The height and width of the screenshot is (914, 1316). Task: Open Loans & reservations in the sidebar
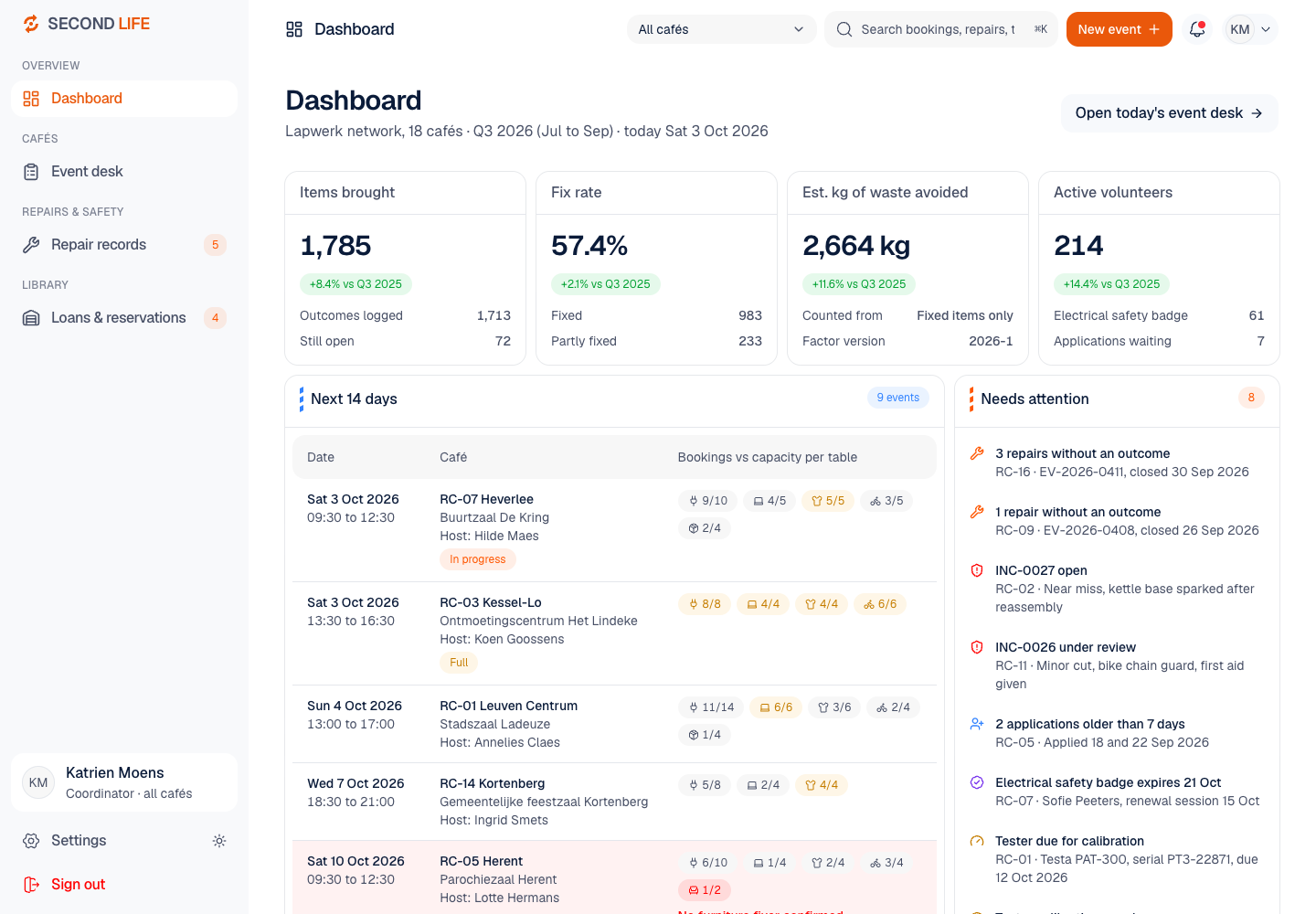coord(124,318)
